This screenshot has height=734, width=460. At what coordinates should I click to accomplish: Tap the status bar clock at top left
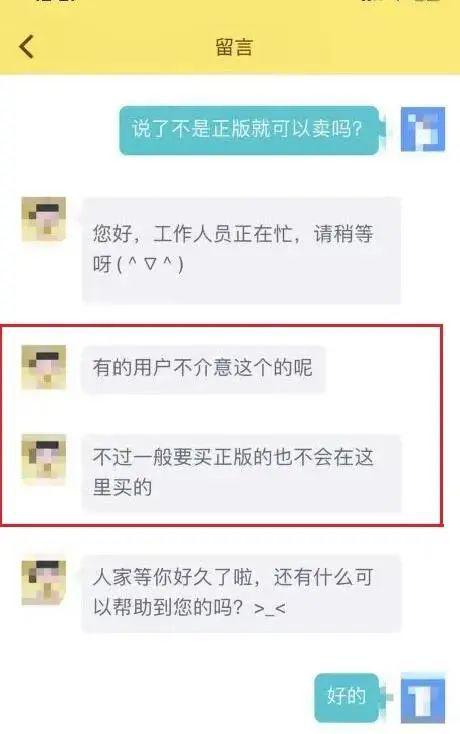(56, 1)
